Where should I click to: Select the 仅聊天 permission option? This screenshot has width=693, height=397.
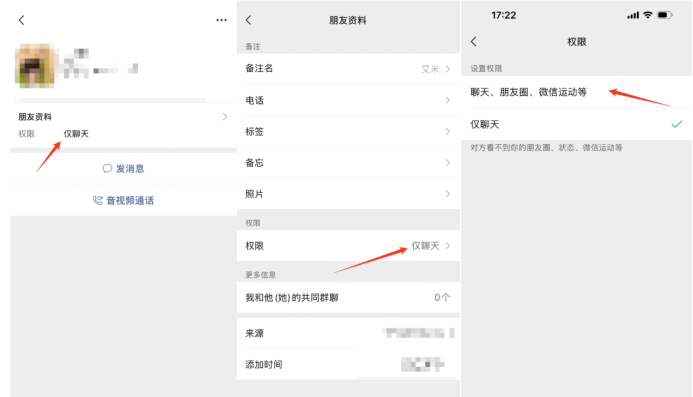point(576,124)
